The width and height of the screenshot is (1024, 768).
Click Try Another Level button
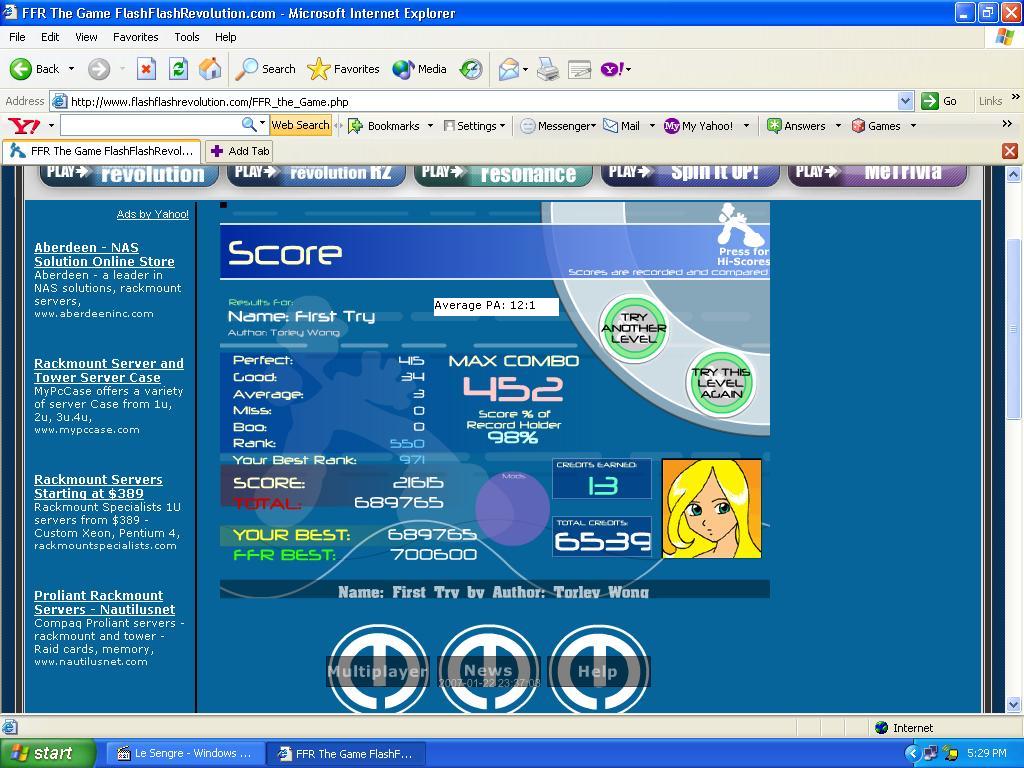(633, 328)
